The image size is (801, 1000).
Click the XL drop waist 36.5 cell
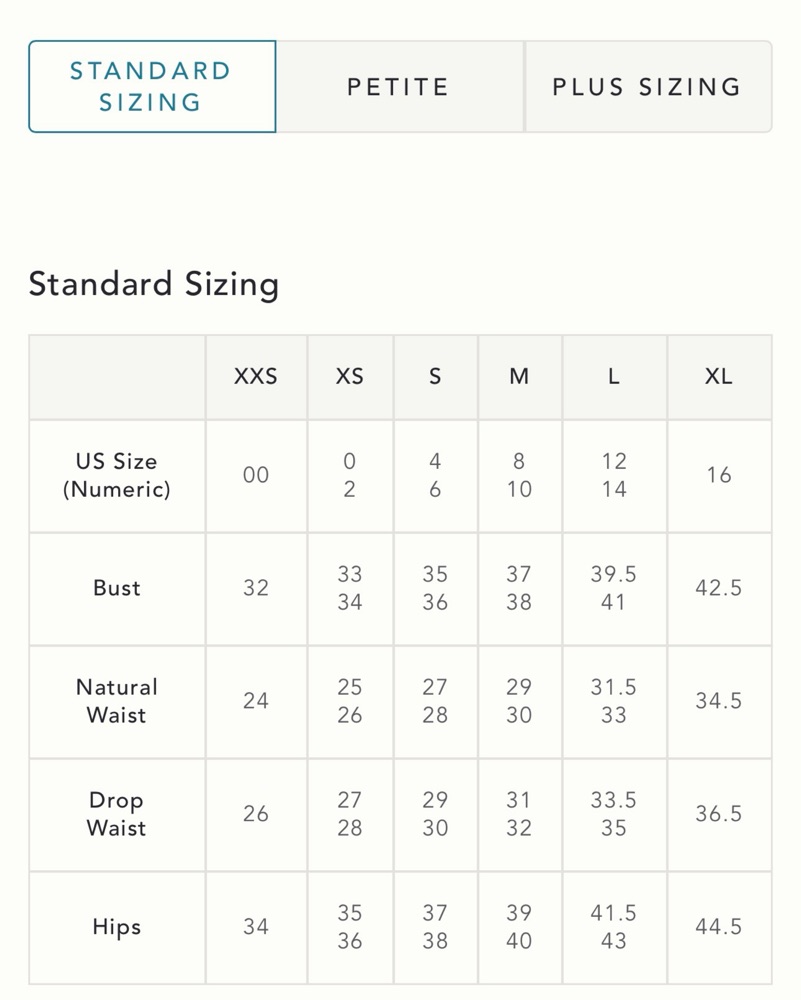(x=719, y=814)
